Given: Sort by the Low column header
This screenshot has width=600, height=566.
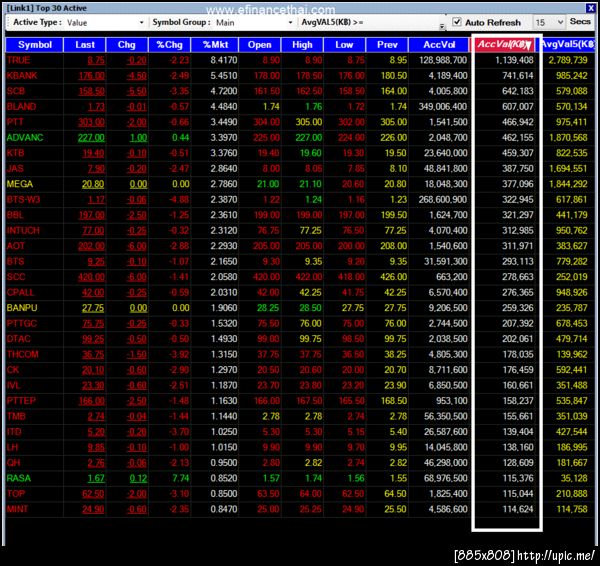Looking at the screenshot, I should [344, 45].
